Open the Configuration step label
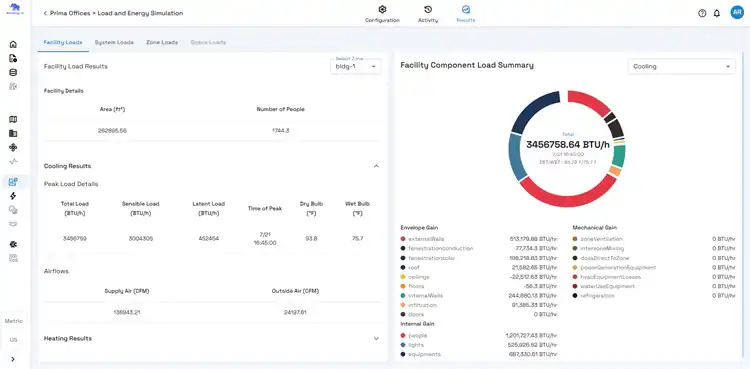 [382, 21]
